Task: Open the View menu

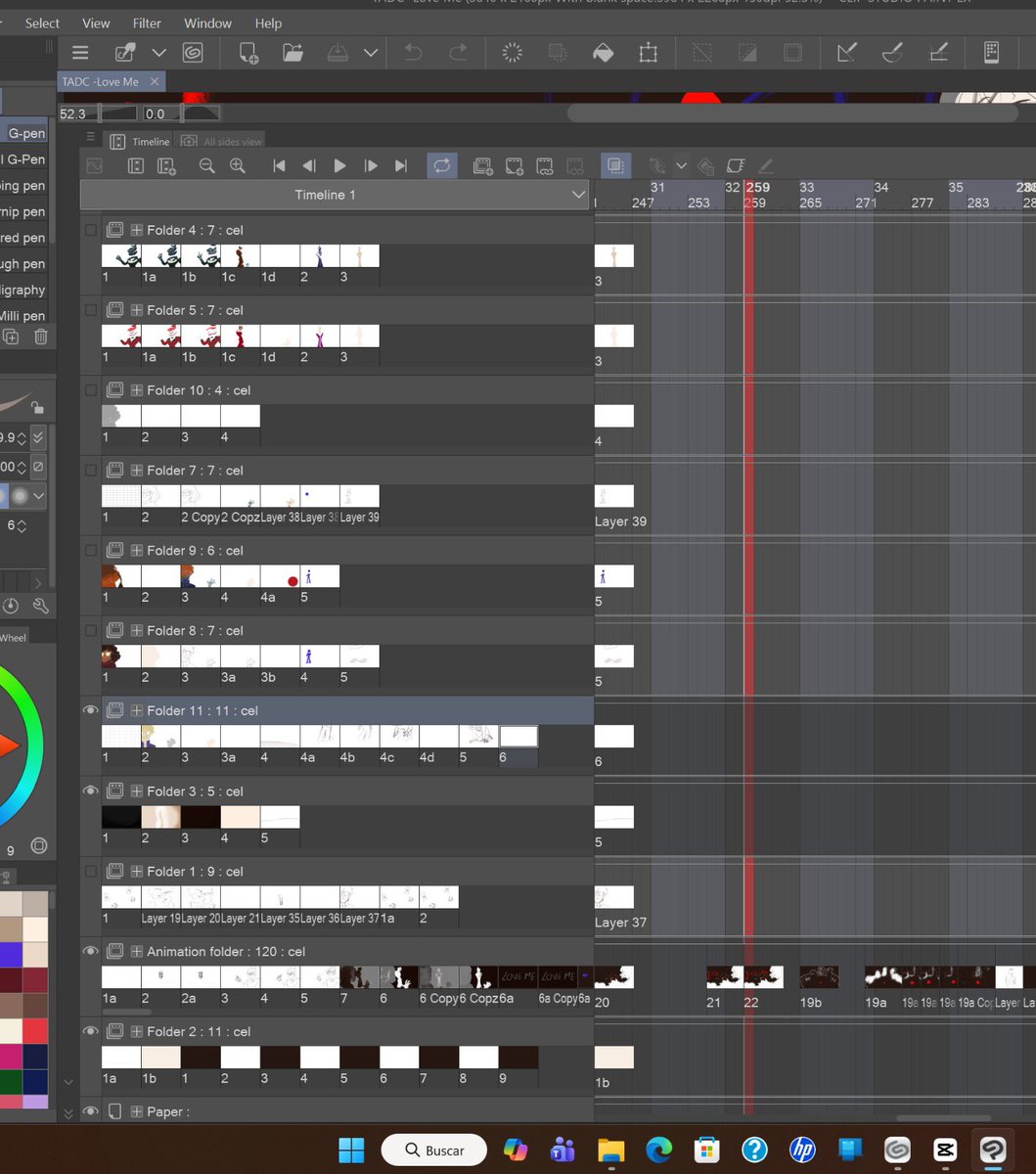Action: coord(96,23)
